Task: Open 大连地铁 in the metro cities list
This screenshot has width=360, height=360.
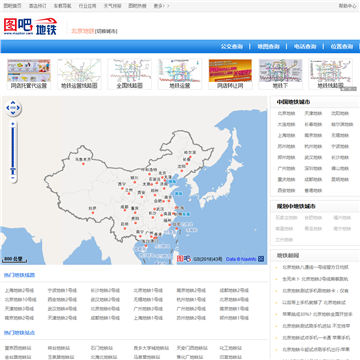Action: pyautogui.click(x=286, y=124)
